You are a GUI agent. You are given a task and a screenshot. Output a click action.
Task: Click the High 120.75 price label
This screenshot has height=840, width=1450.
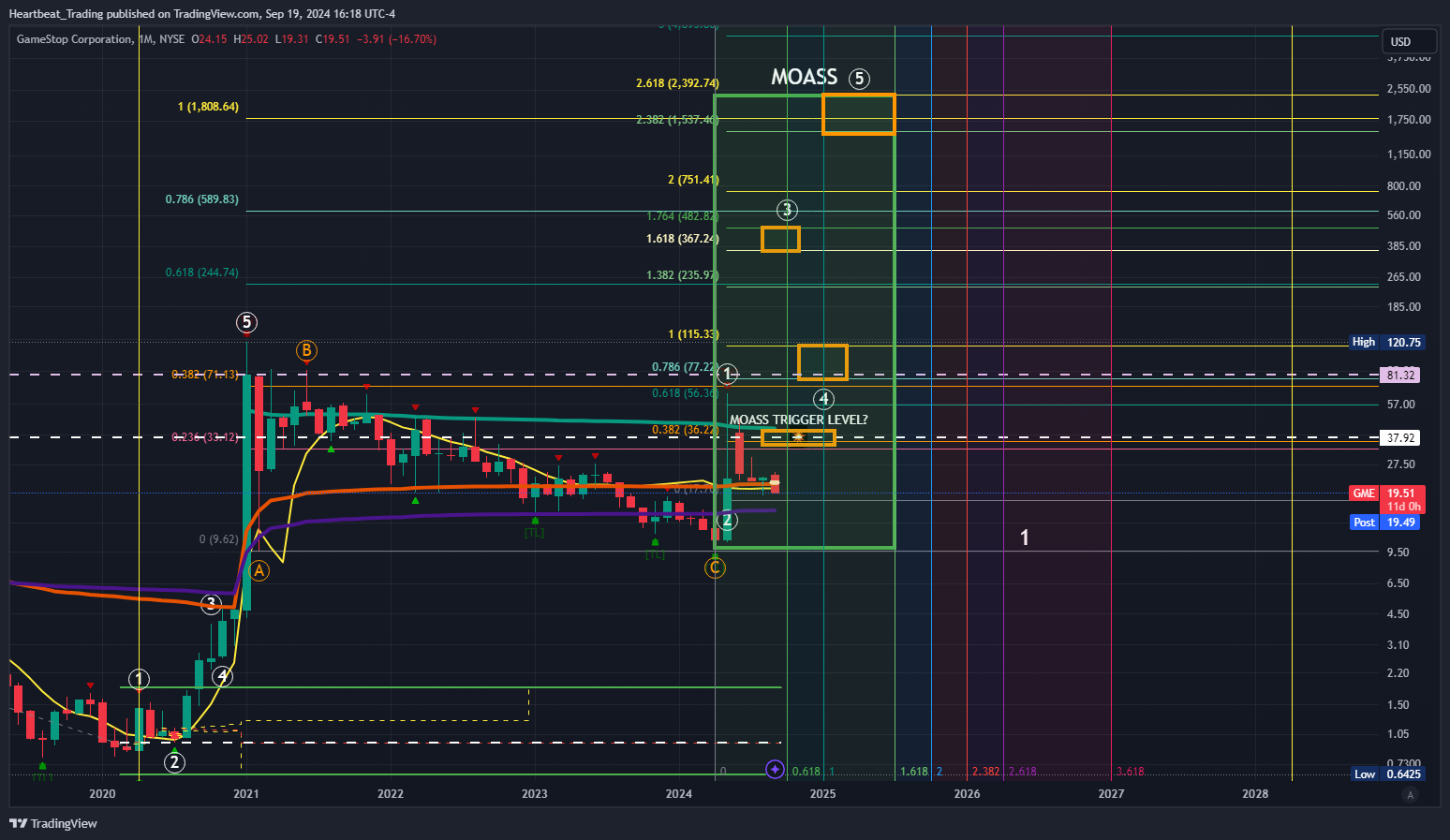pyautogui.click(x=1387, y=342)
